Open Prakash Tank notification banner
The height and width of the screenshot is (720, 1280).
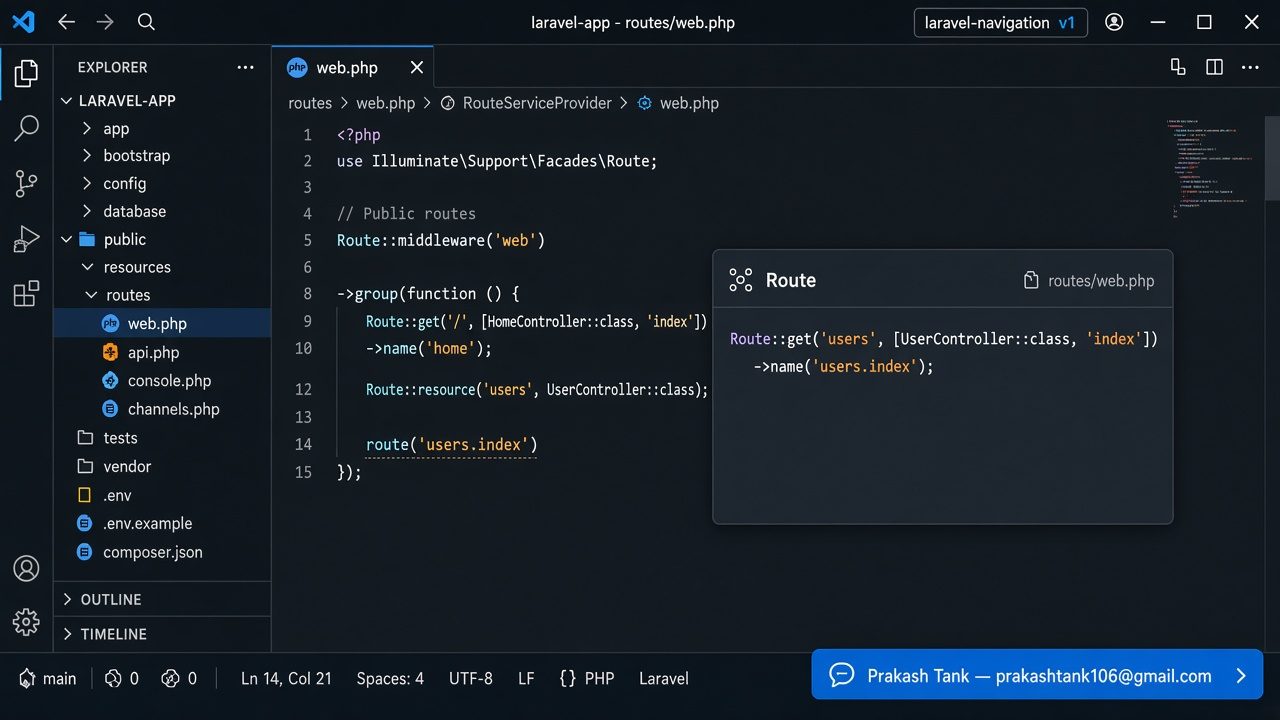click(x=1037, y=675)
